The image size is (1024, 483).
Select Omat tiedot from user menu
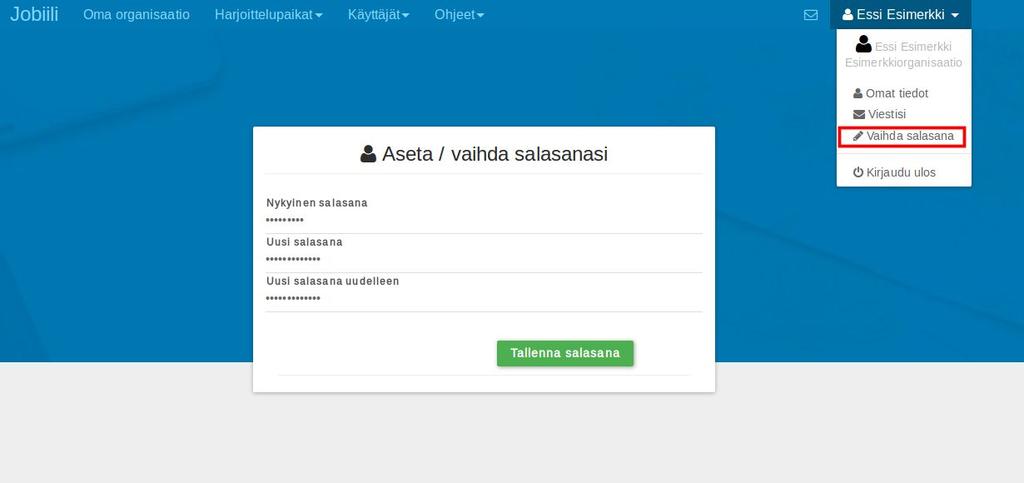click(891, 93)
